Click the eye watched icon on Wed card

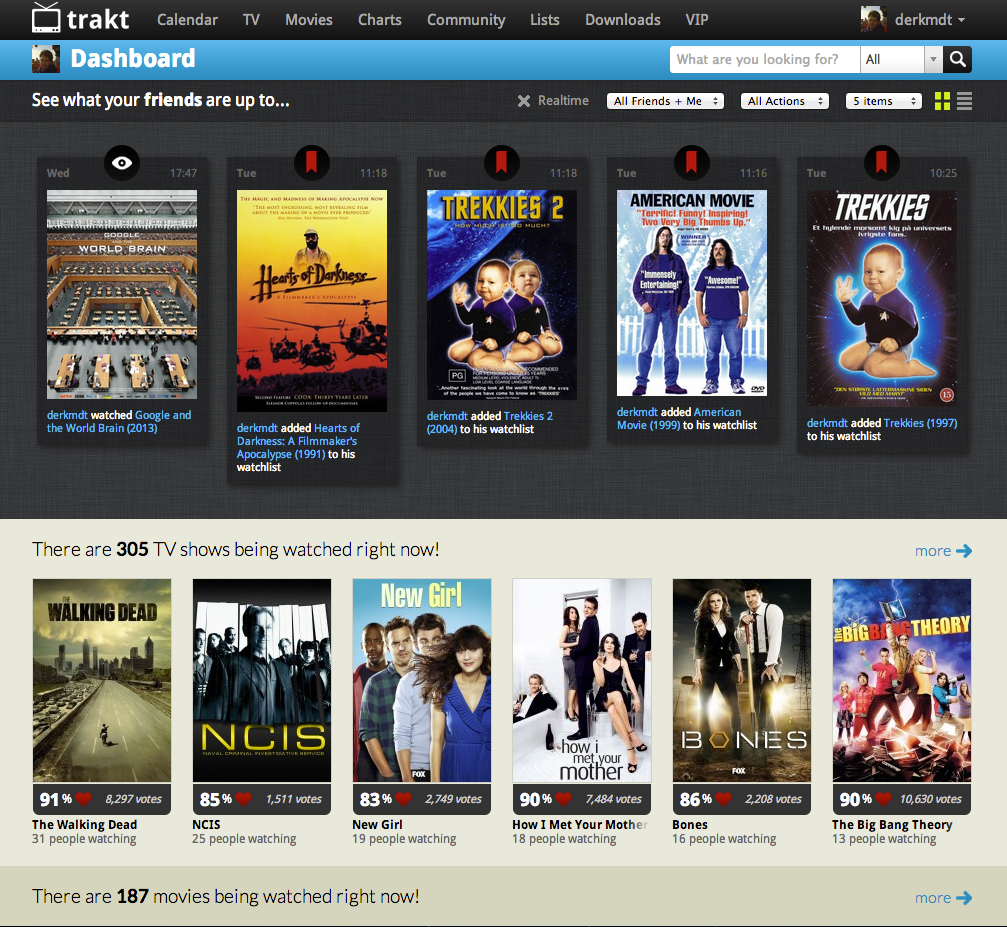[122, 163]
